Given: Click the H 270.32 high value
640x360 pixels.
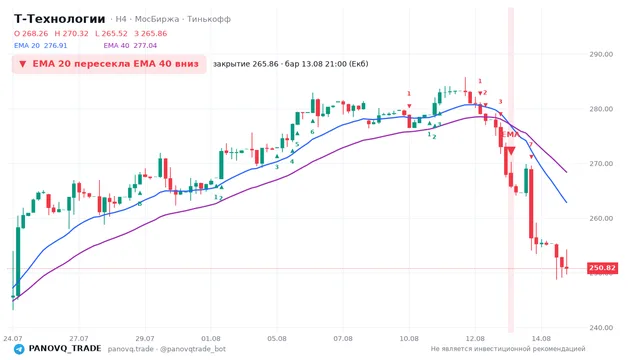Looking at the screenshot, I should (71, 33).
